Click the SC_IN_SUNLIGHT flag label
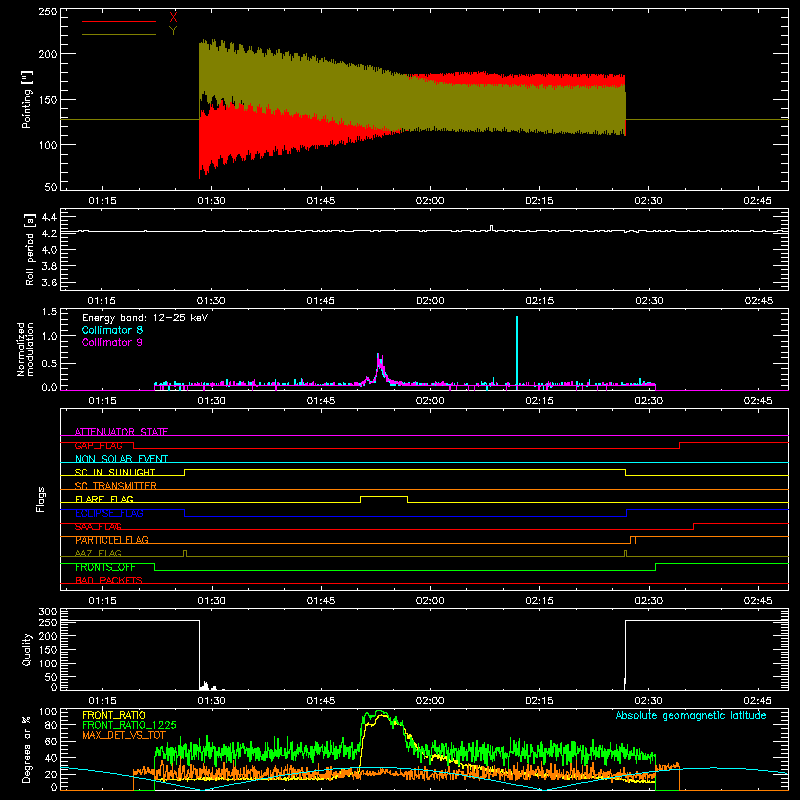Viewport: 800px width, 800px height. [x=115, y=472]
